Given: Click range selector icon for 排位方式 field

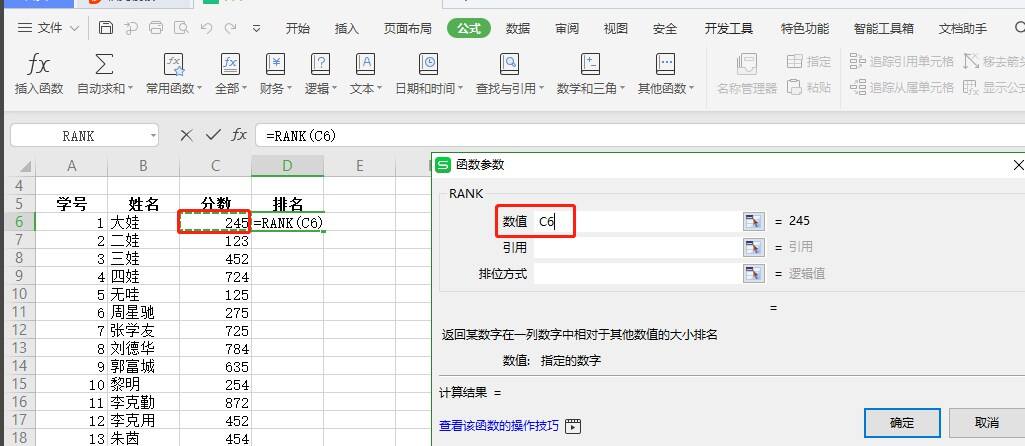Looking at the screenshot, I should 754,273.
